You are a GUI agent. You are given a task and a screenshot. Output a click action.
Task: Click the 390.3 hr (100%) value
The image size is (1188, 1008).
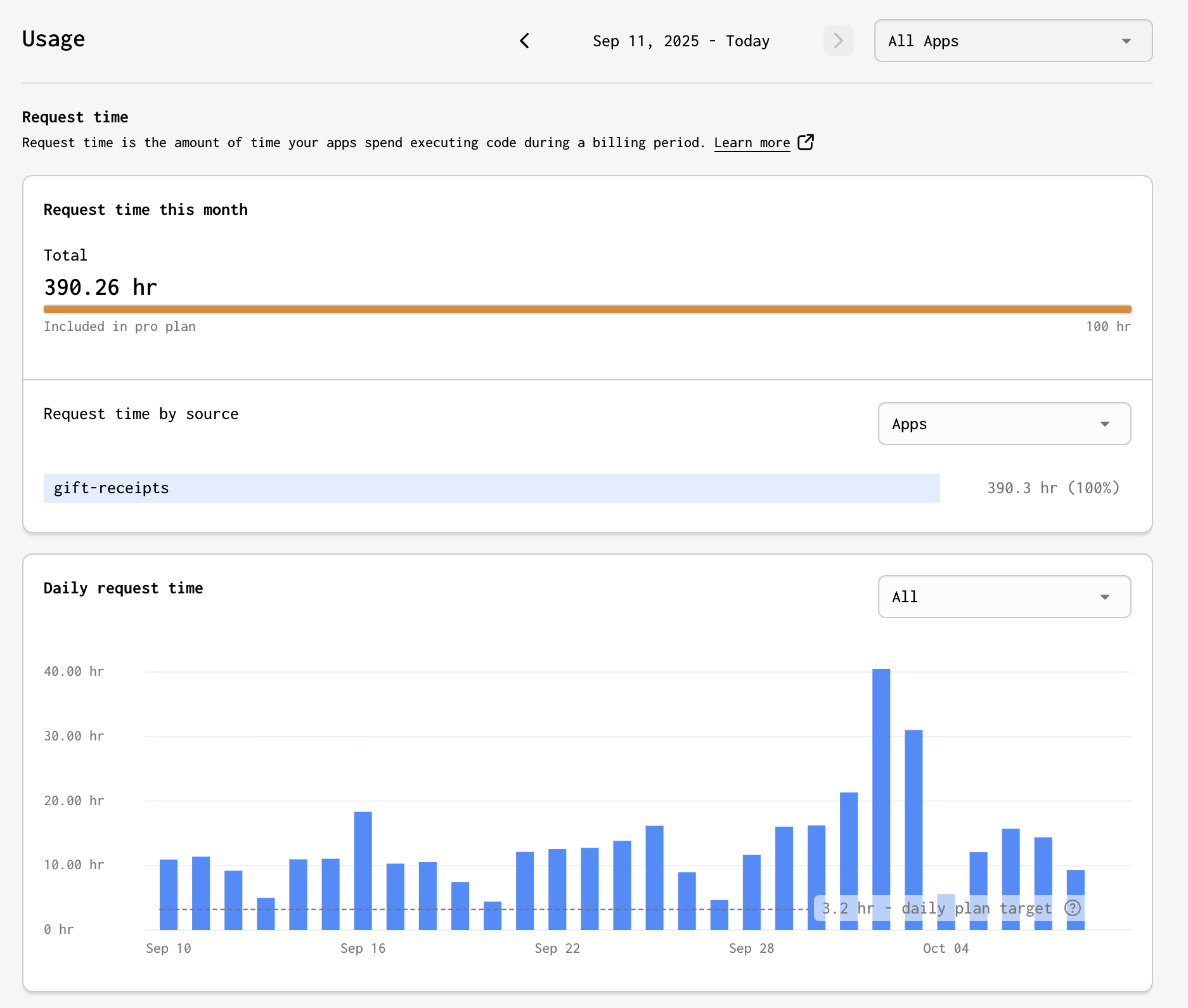(x=1053, y=488)
